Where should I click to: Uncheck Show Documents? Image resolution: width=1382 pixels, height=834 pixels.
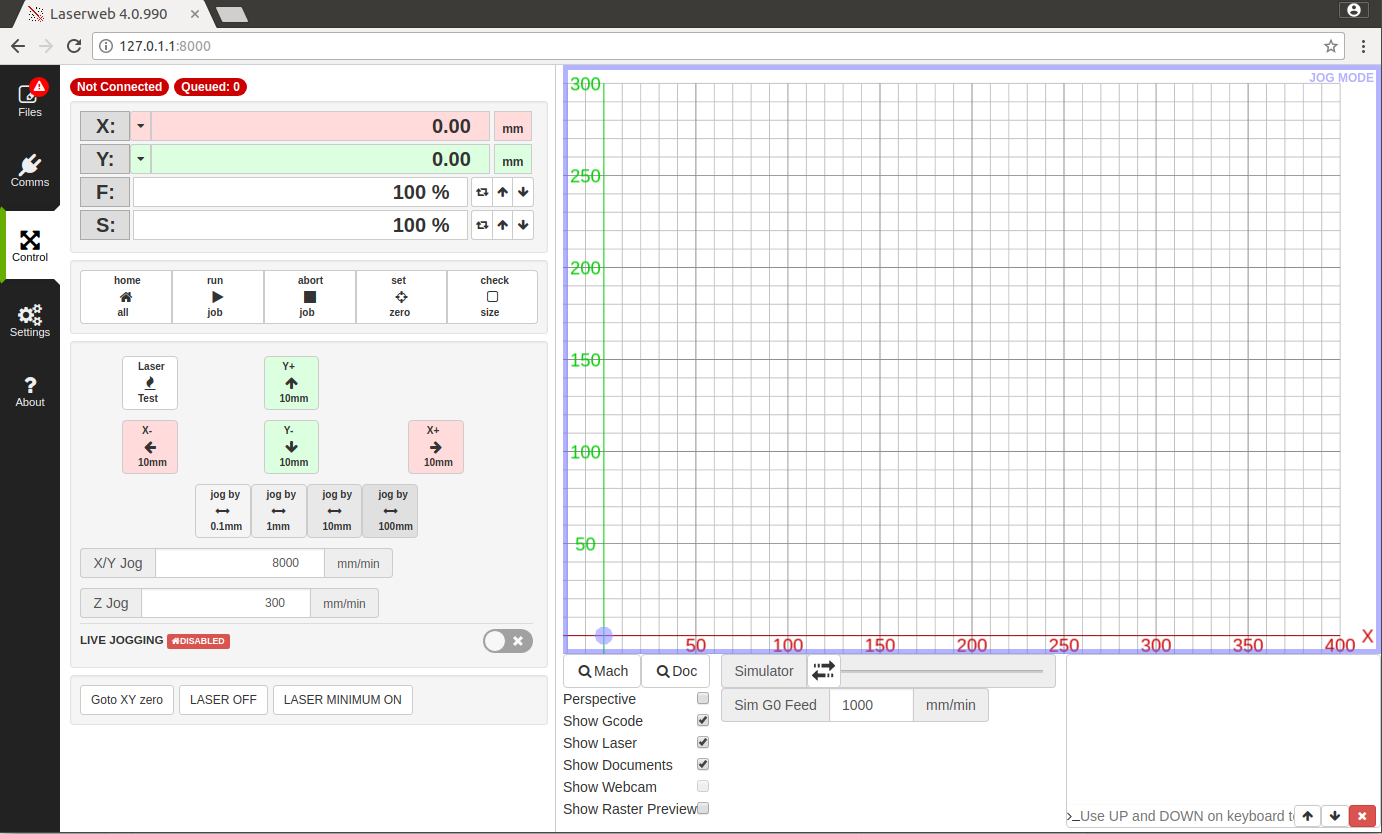click(x=703, y=765)
